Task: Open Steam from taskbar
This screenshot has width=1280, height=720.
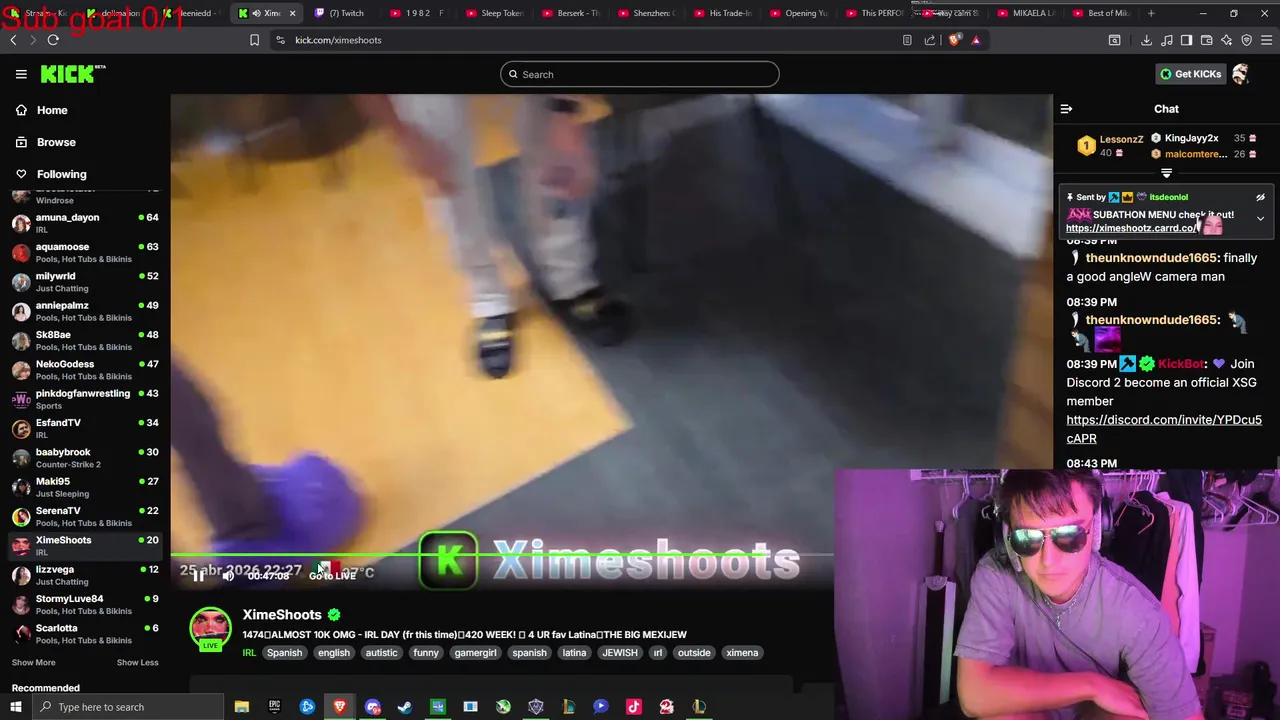Action: (x=405, y=707)
